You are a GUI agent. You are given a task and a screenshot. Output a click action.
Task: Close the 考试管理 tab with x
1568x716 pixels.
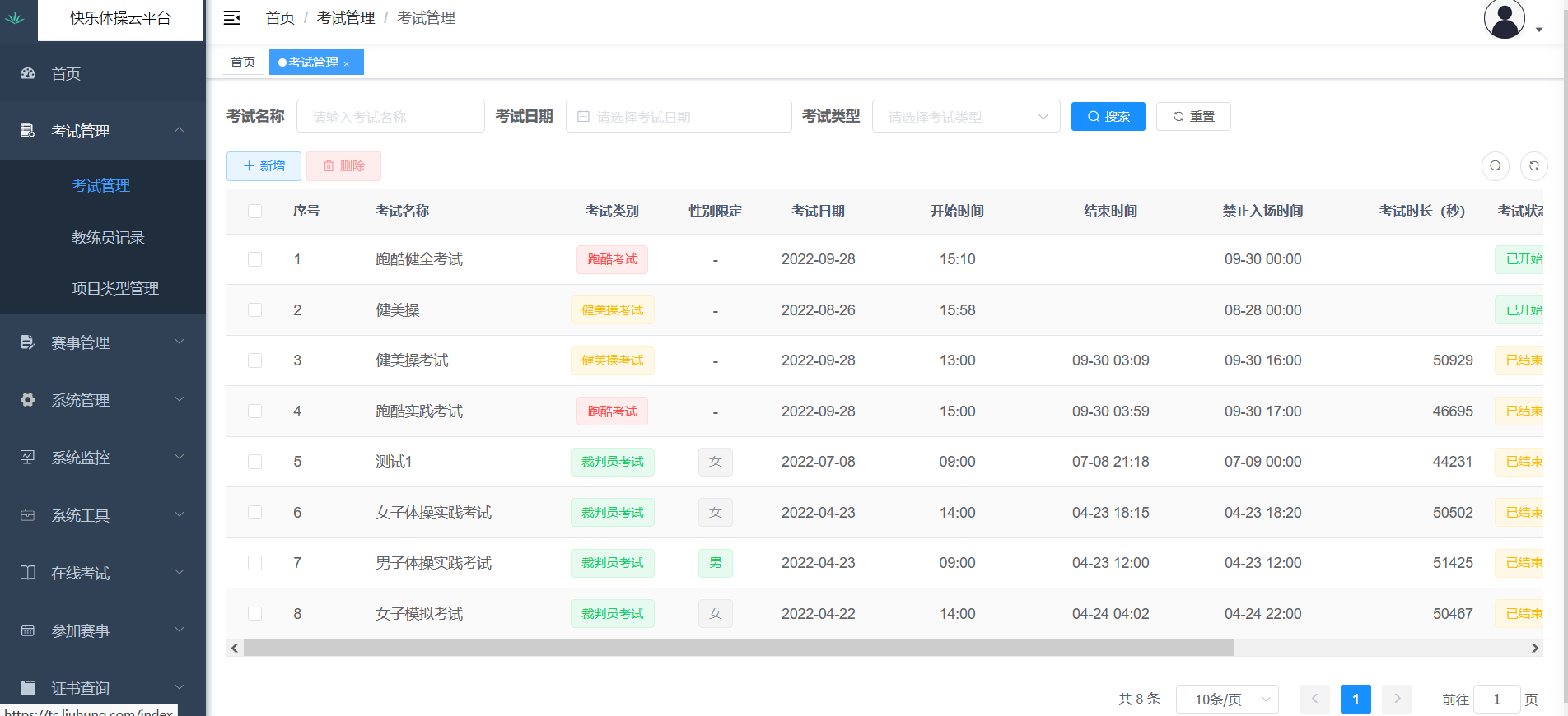(x=347, y=63)
